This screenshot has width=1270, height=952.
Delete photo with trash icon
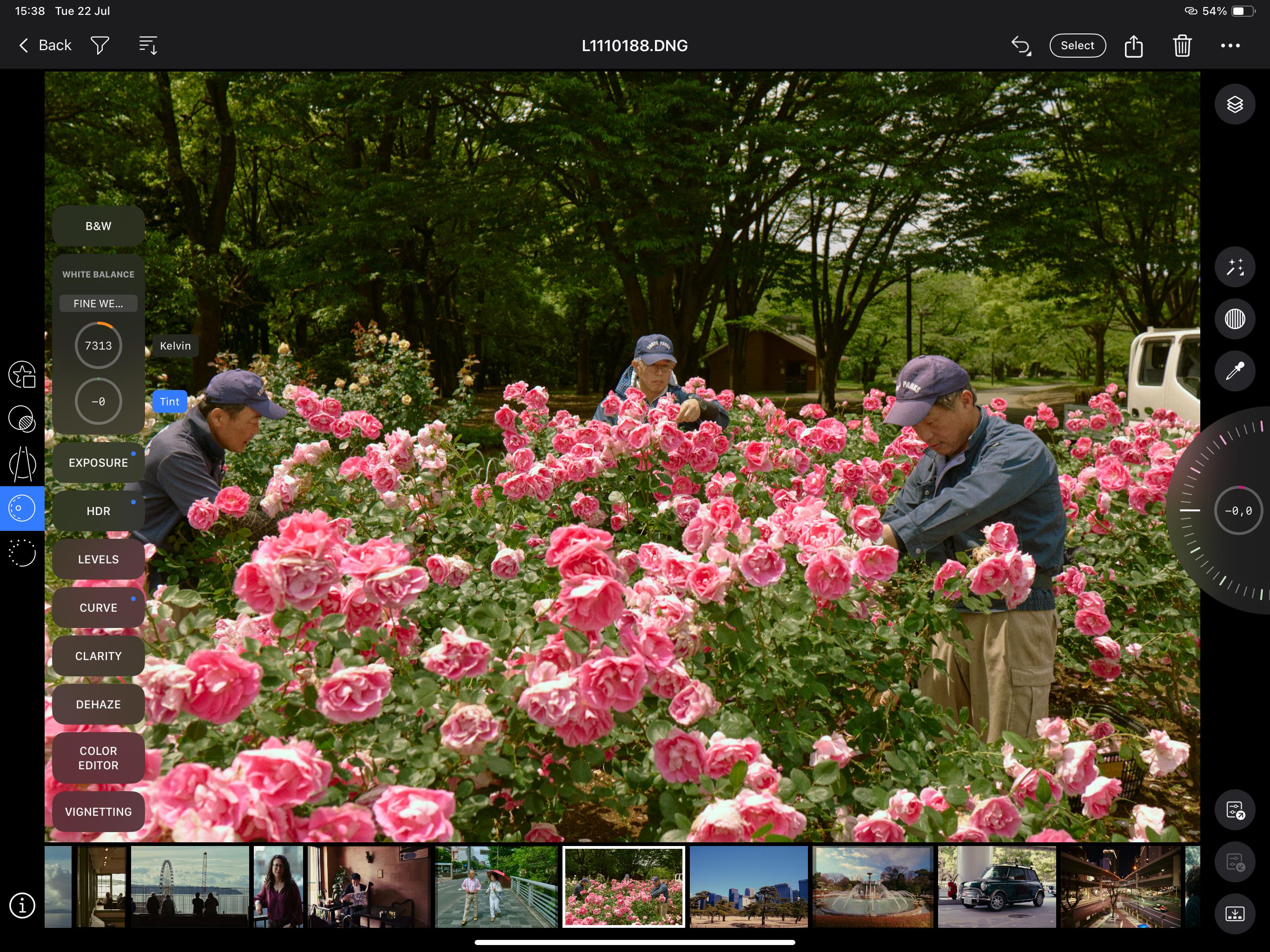click(x=1182, y=46)
